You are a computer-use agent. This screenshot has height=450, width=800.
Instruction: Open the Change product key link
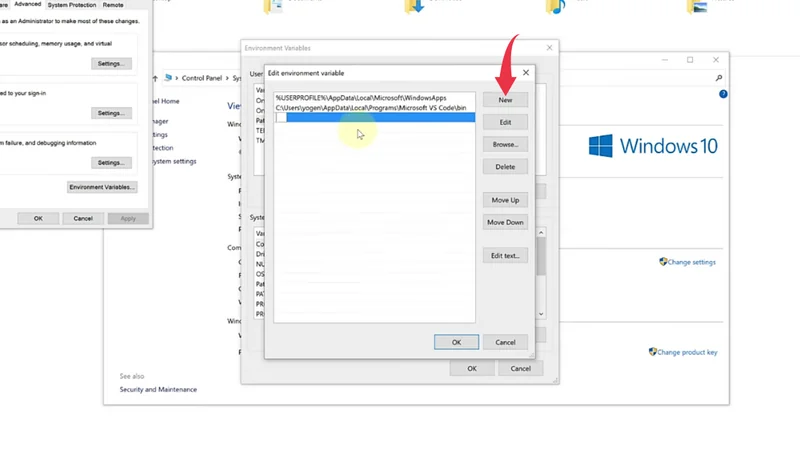(686, 352)
